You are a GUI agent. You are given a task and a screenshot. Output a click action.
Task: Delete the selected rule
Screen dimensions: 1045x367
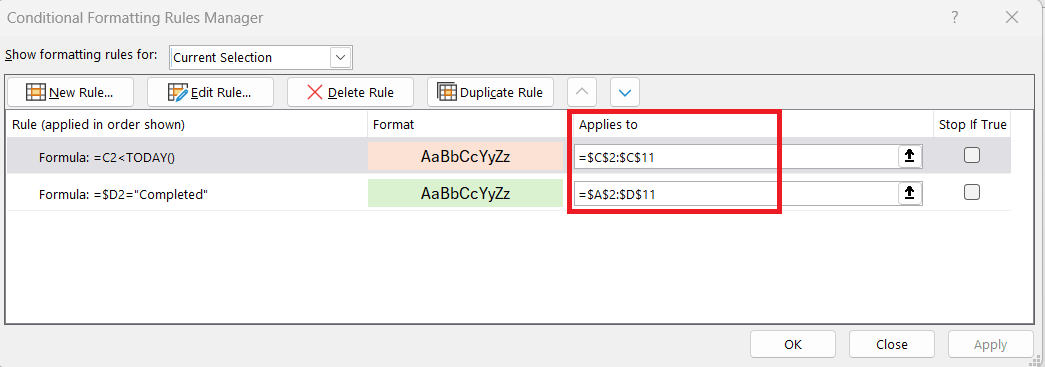click(x=351, y=92)
